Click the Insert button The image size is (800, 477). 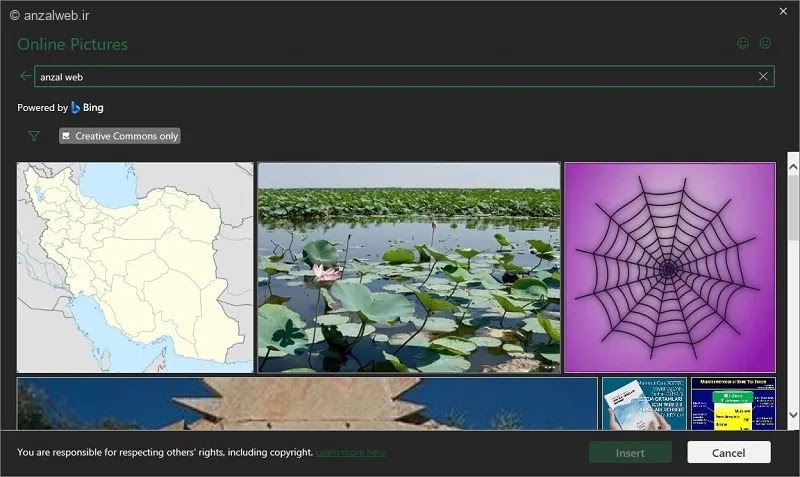pos(630,453)
